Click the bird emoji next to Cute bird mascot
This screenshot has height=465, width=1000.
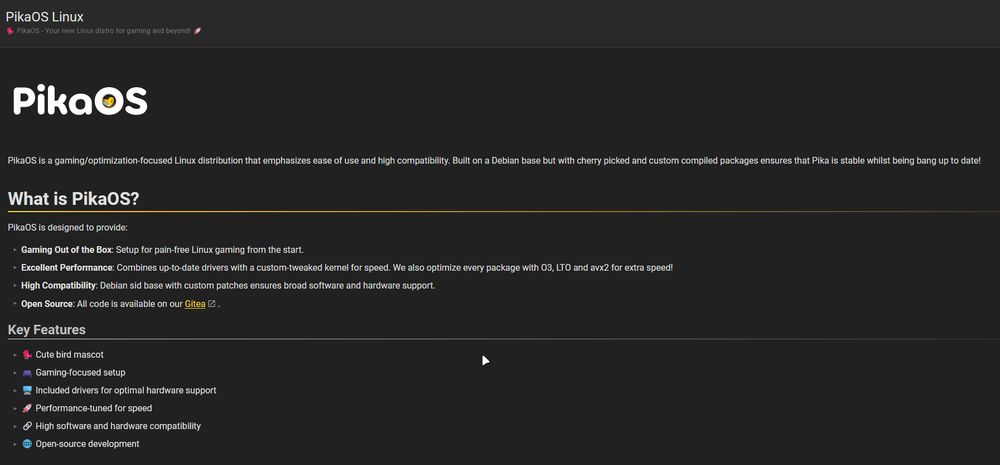click(x=27, y=354)
